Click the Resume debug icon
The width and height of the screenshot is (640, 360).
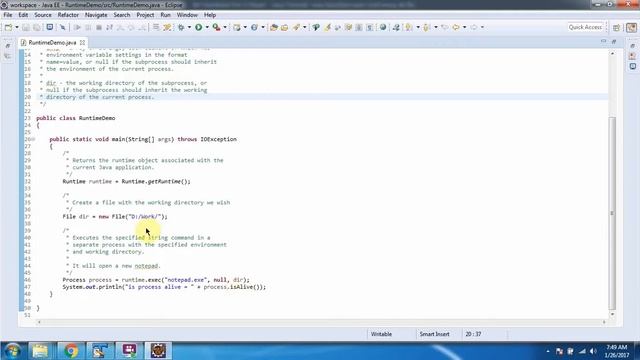[x=77, y=27]
